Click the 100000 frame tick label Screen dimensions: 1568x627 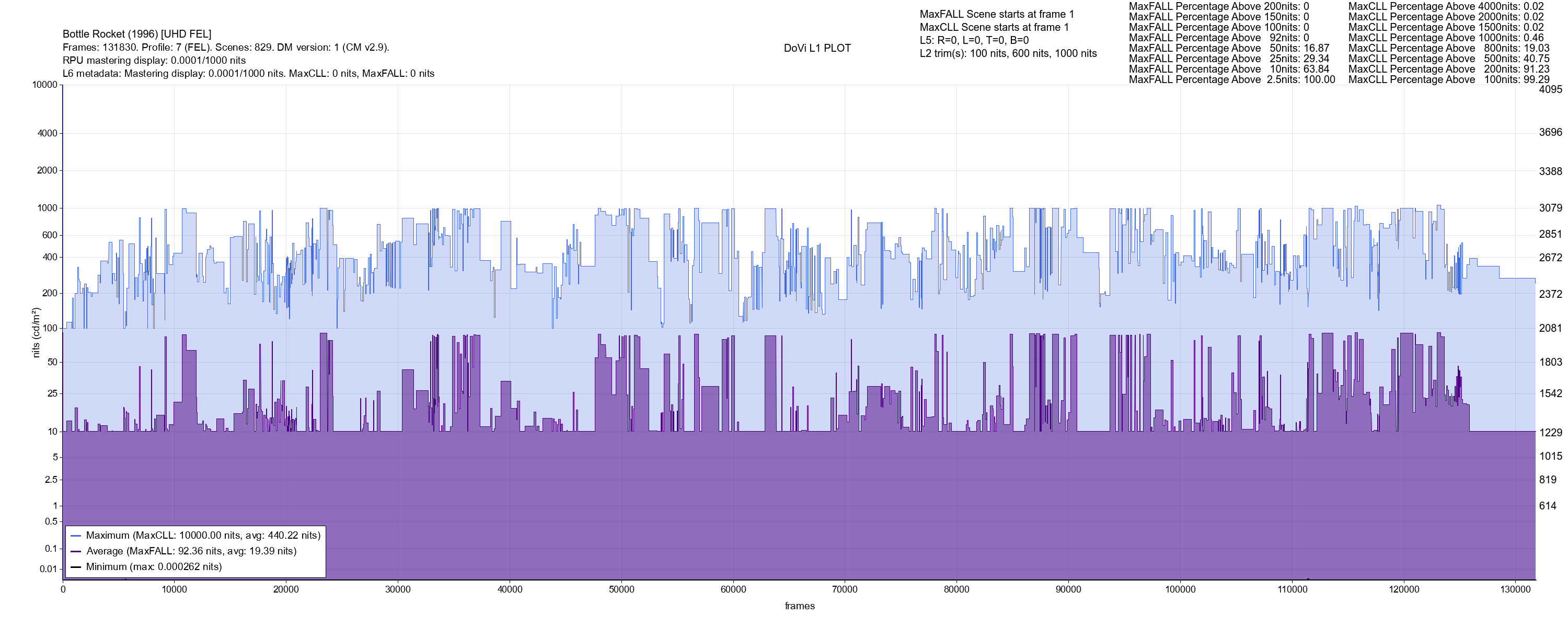[1180, 590]
